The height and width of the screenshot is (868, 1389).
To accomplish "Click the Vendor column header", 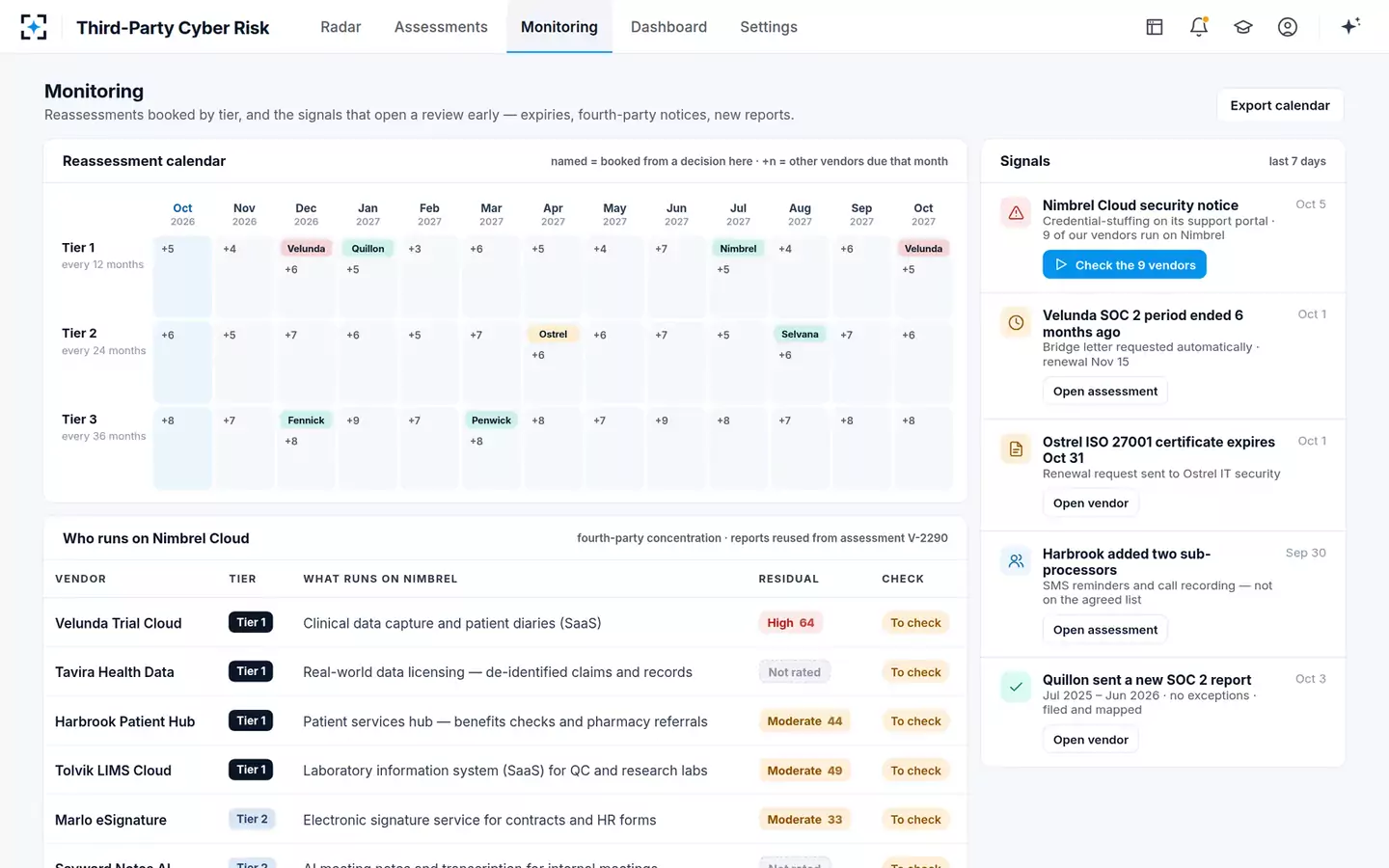I will click(x=80, y=579).
